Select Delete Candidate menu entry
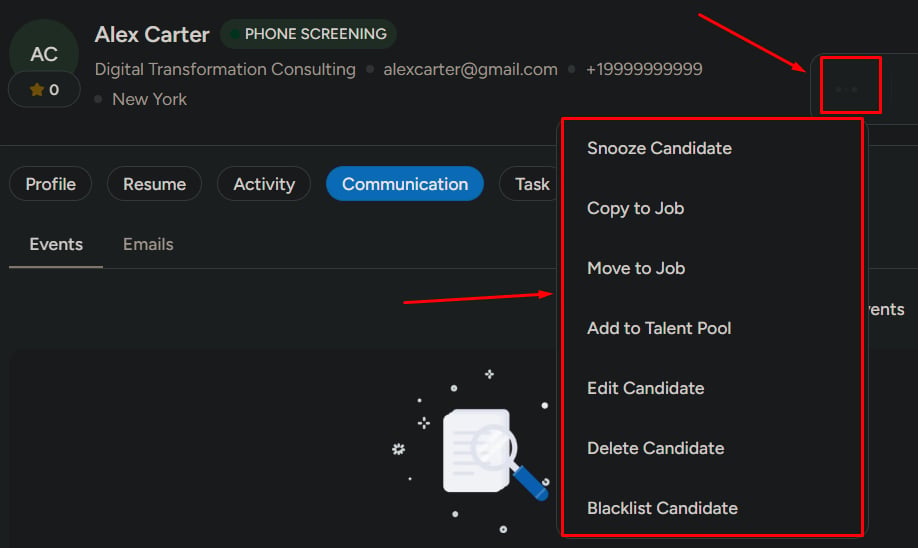This screenshot has width=918, height=548. click(x=655, y=448)
